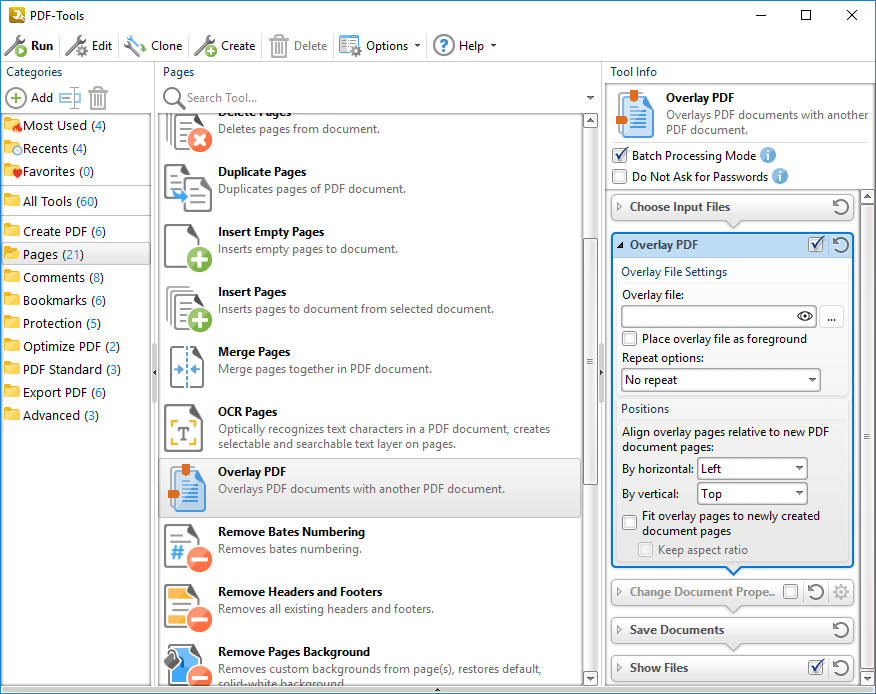Viewport: 876px width, 694px height.
Task: Open the Repeat options dropdown
Action: [x=720, y=380]
